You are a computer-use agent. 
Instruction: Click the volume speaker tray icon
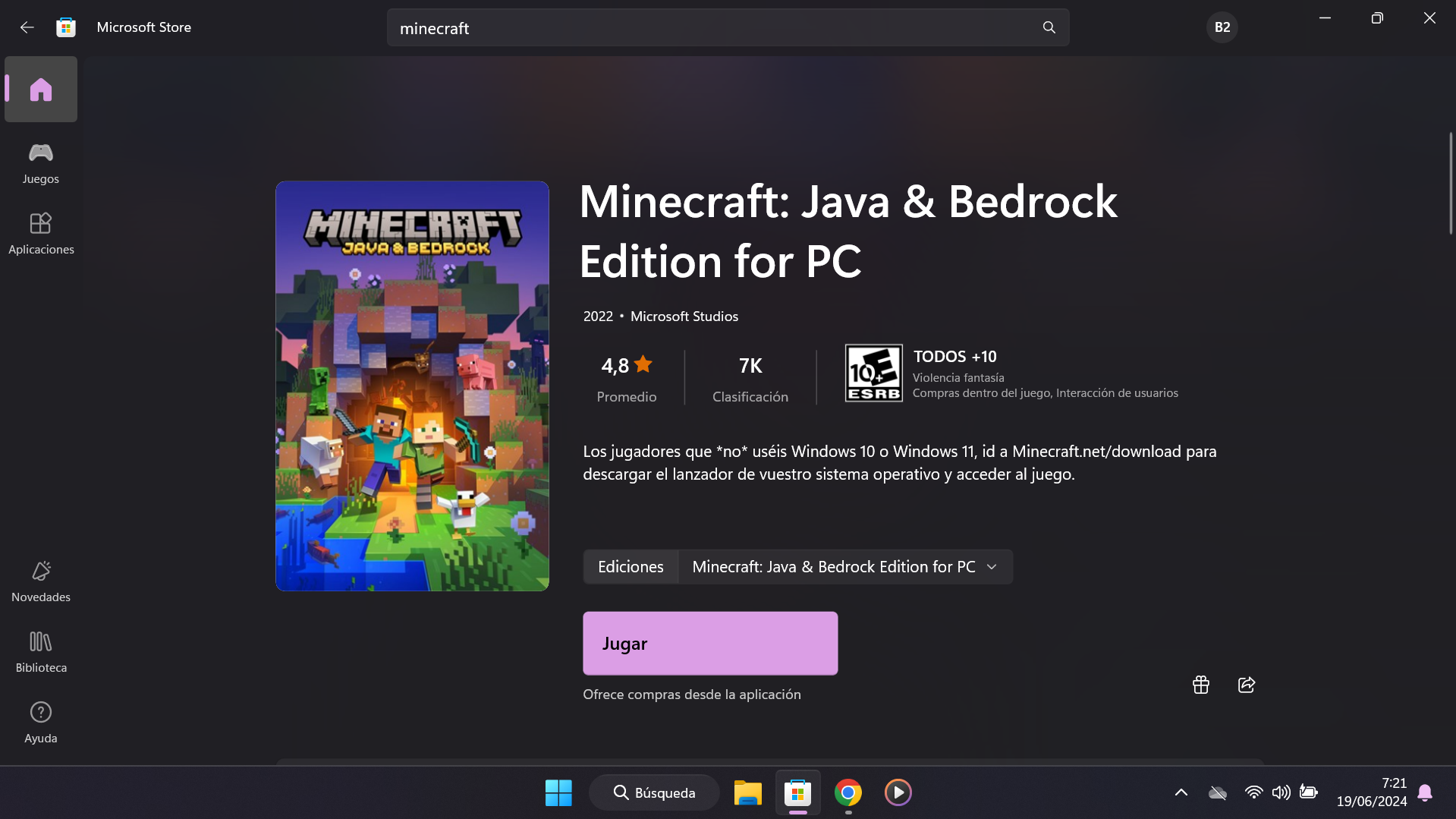pyautogui.click(x=1281, y=792)
